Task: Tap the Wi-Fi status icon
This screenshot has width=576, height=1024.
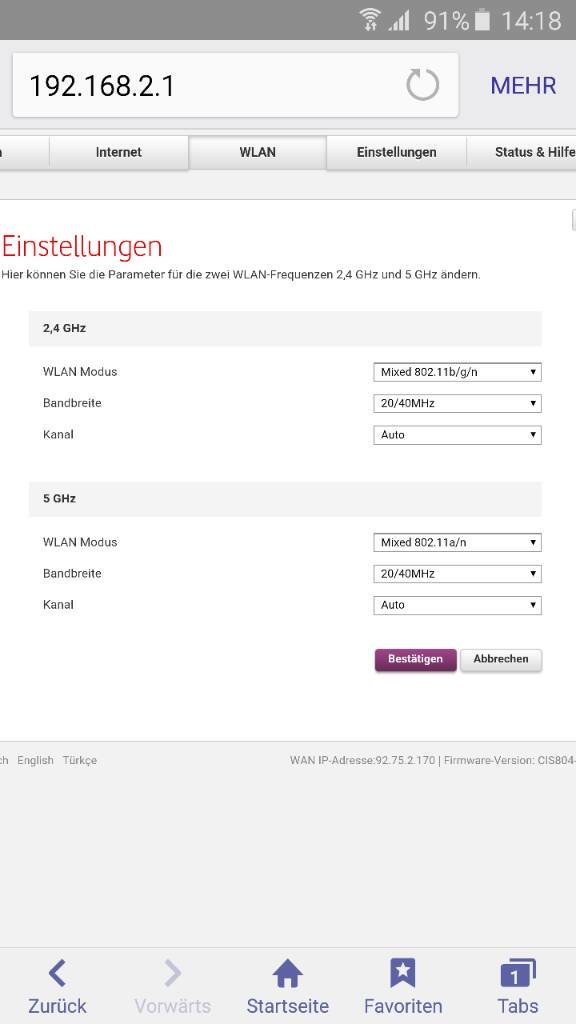Action: click(x=370, y=20)
